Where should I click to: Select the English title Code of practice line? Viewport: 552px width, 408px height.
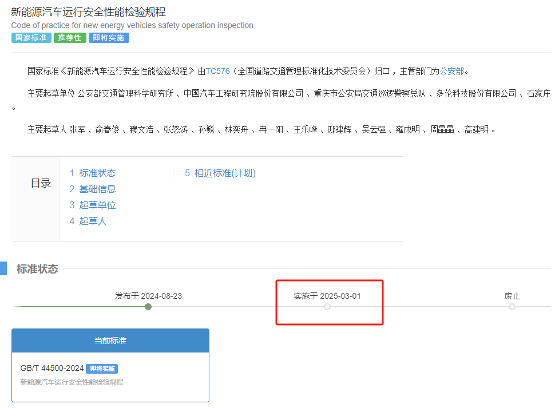pyautogui.click(x=132, y=25)
